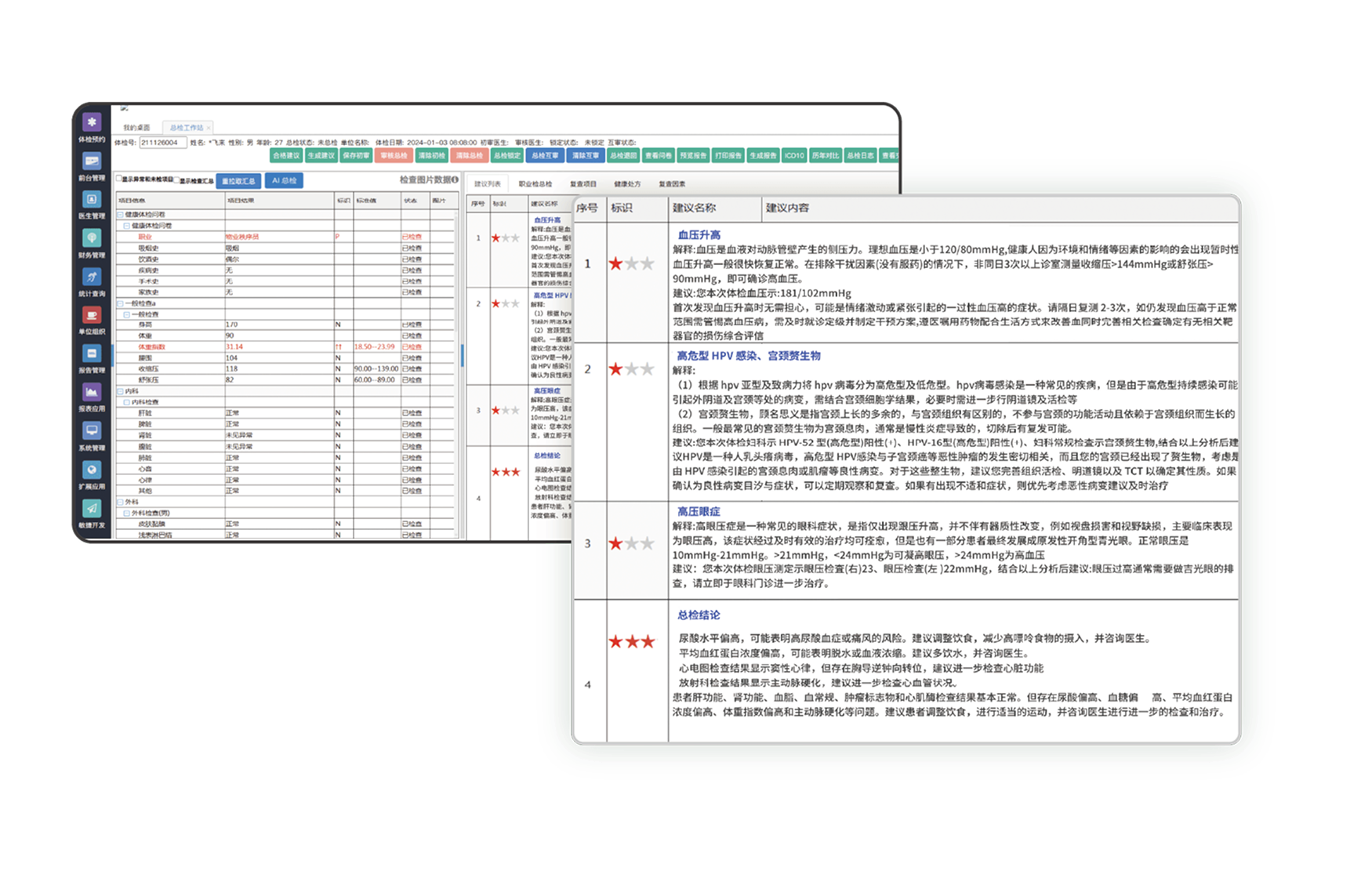Switch to the 我的桌面 tab
Viewport: 1372px width, 878px height.
click(137, 127)
